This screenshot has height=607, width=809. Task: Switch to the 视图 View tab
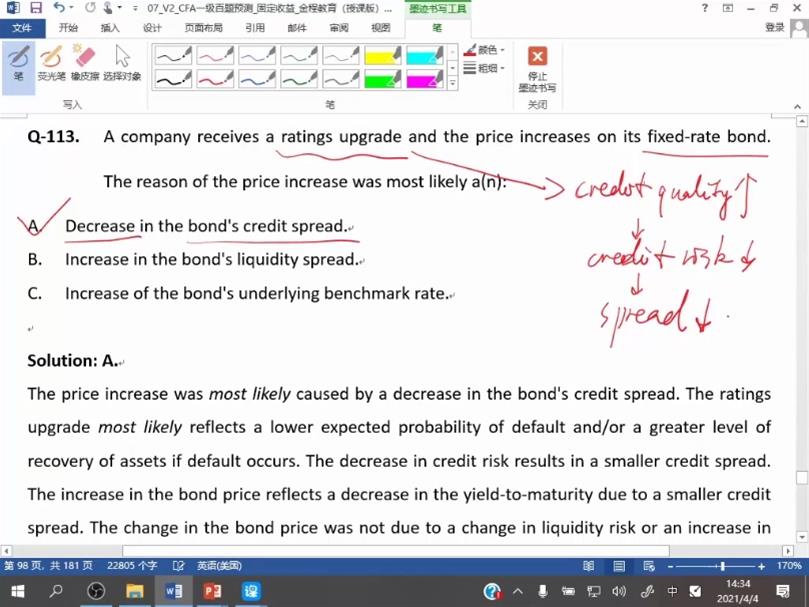coord(381,28)
